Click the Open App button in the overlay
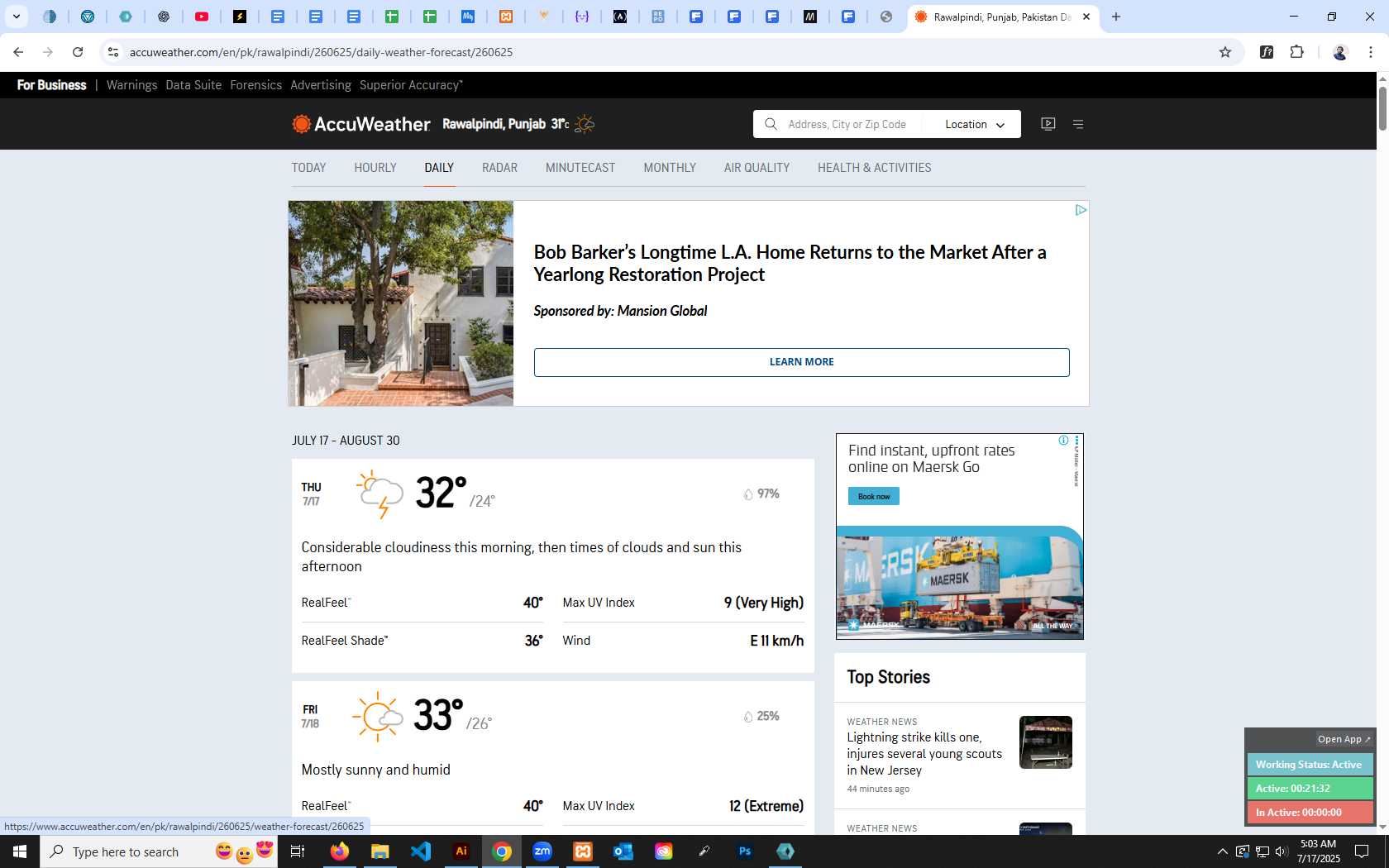1389x868 pixels. [1344, 739]
